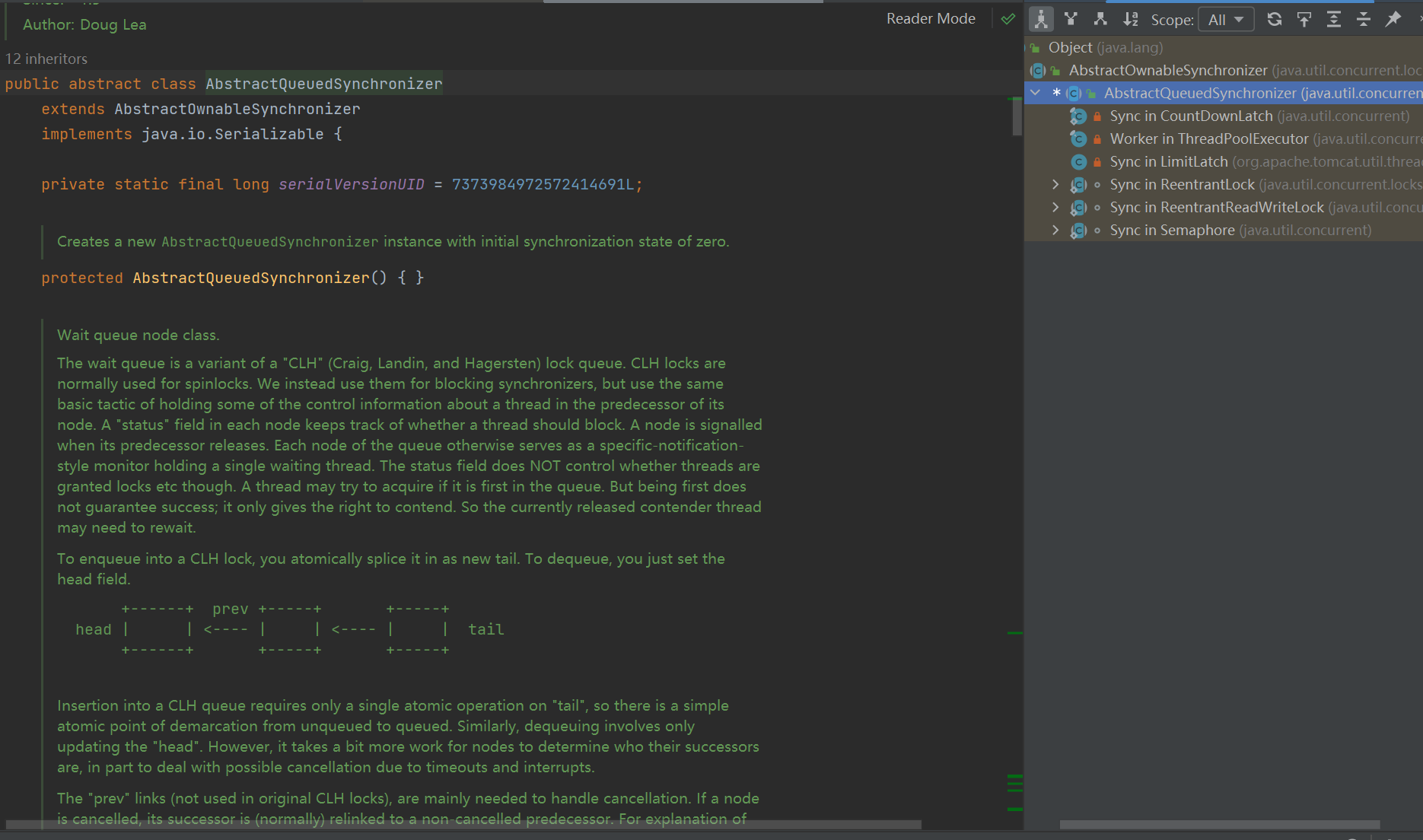Refresh the hierarchy tree

(1275, 19)
